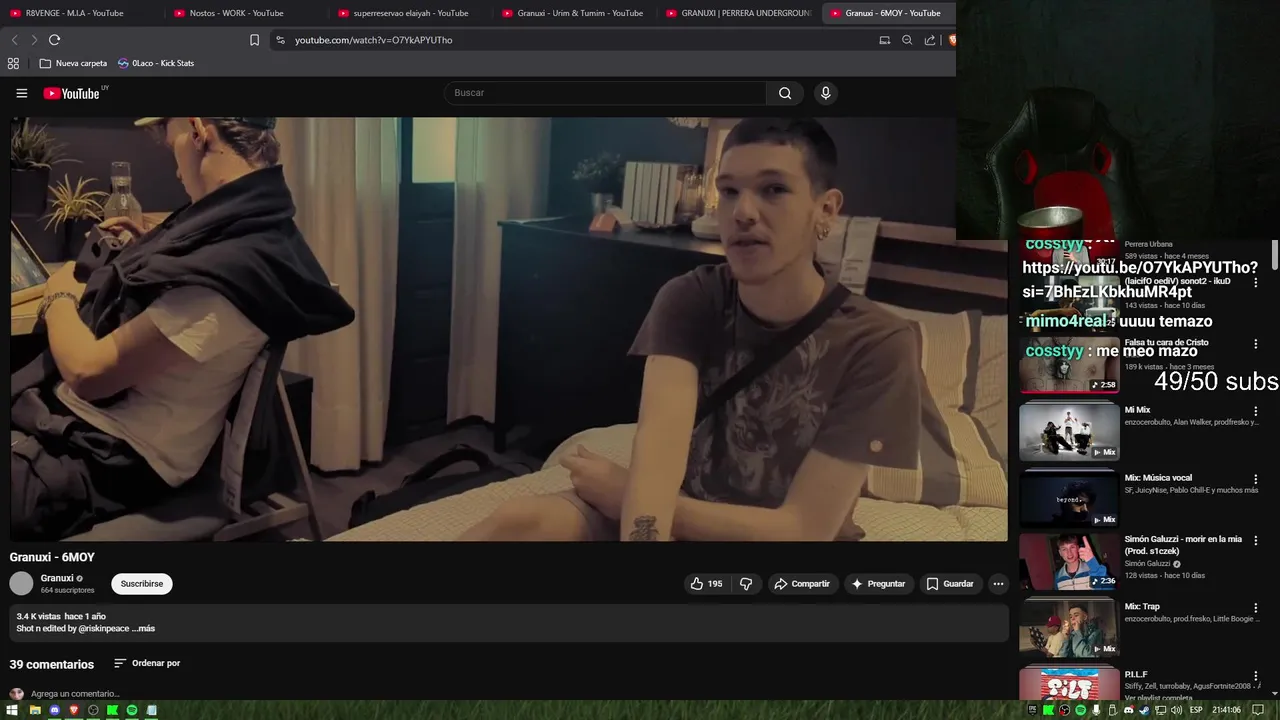Open OBS Studio from taskbar

pyautogui.click(x=93, y=710)
